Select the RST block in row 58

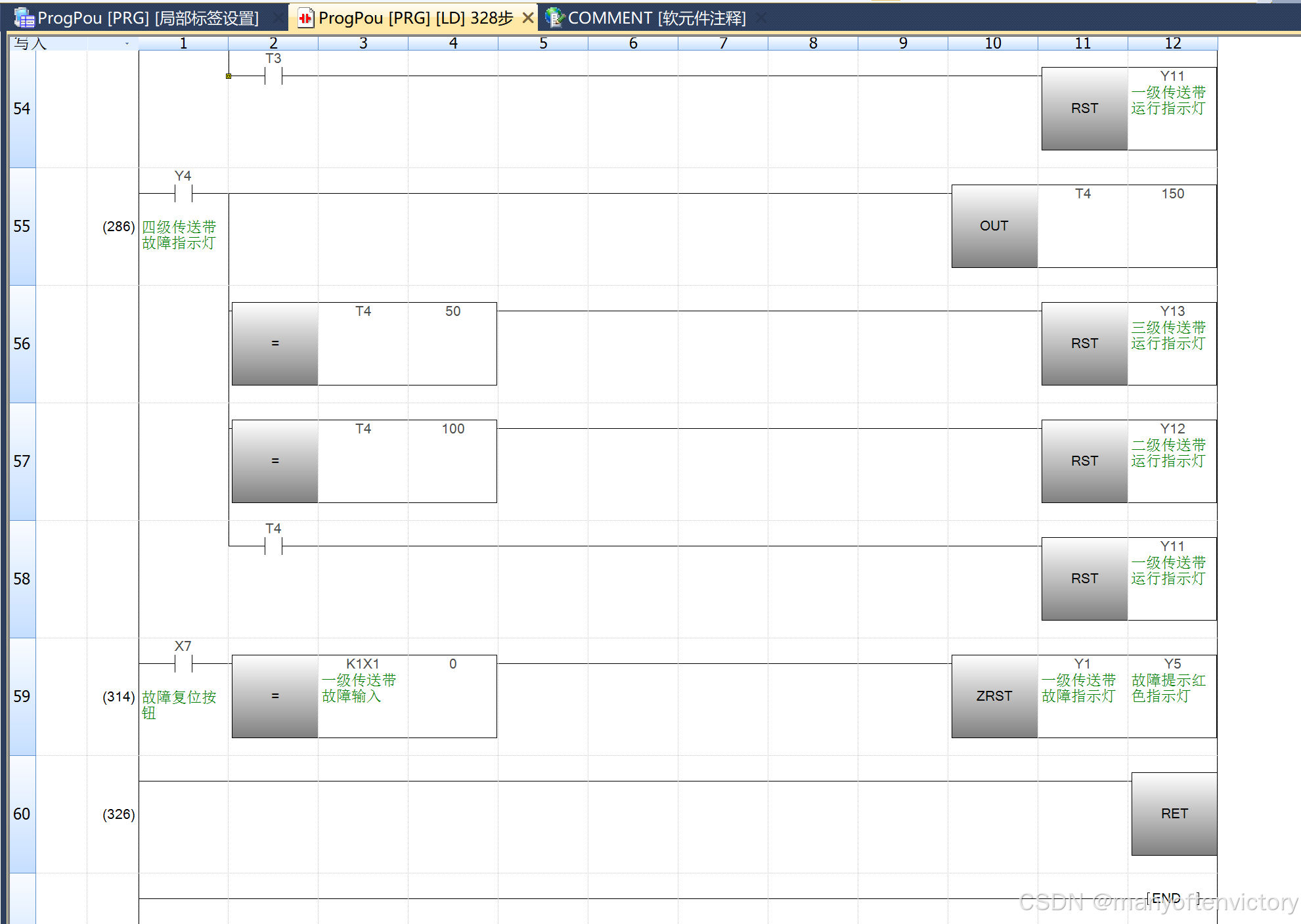click(x=1084, y=579)
